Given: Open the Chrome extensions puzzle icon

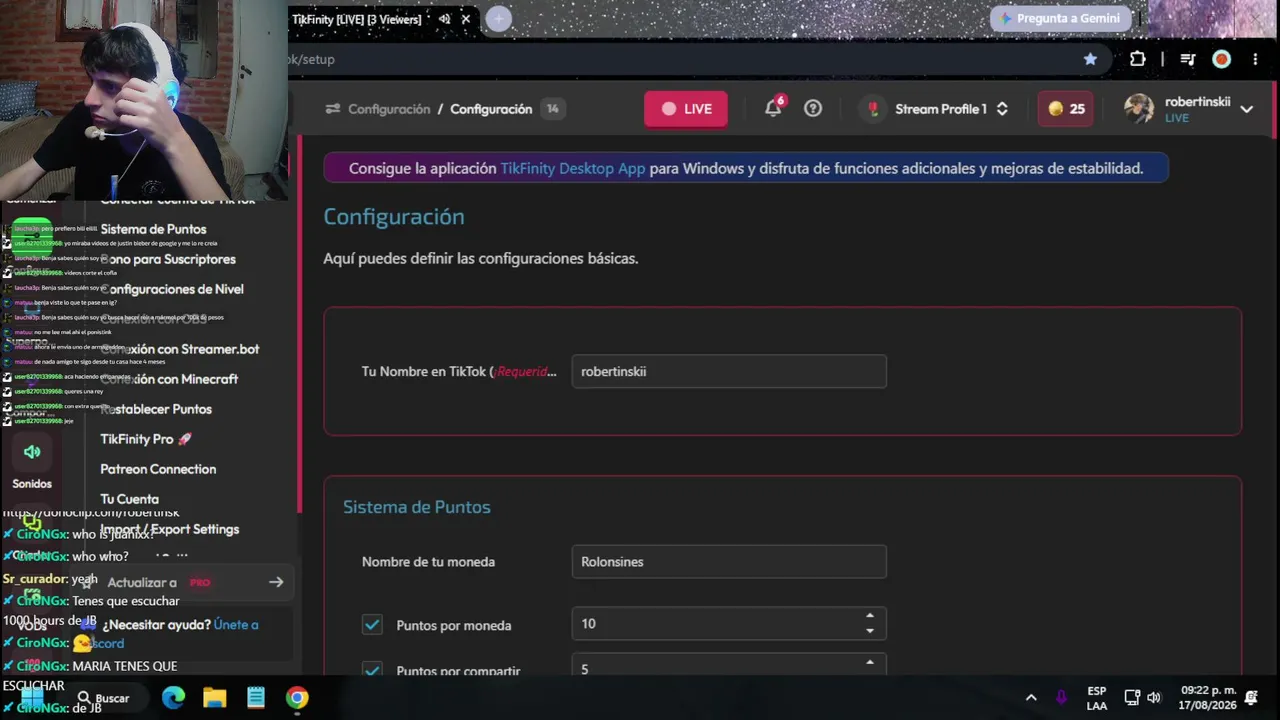Looking at the screenshot, I should (1137, 59).
